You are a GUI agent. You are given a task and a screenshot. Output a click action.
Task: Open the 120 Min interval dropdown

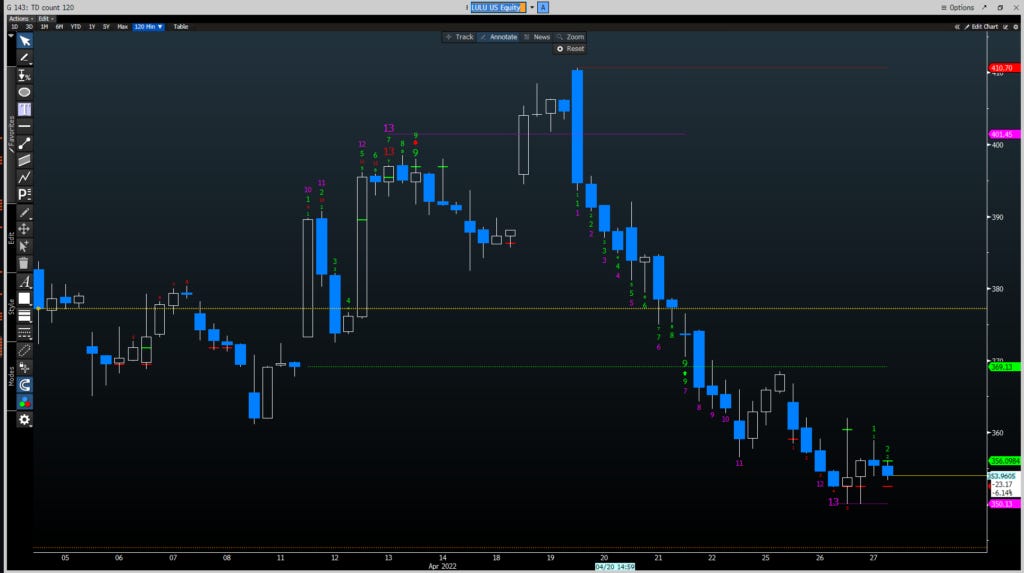pos(148,27)
